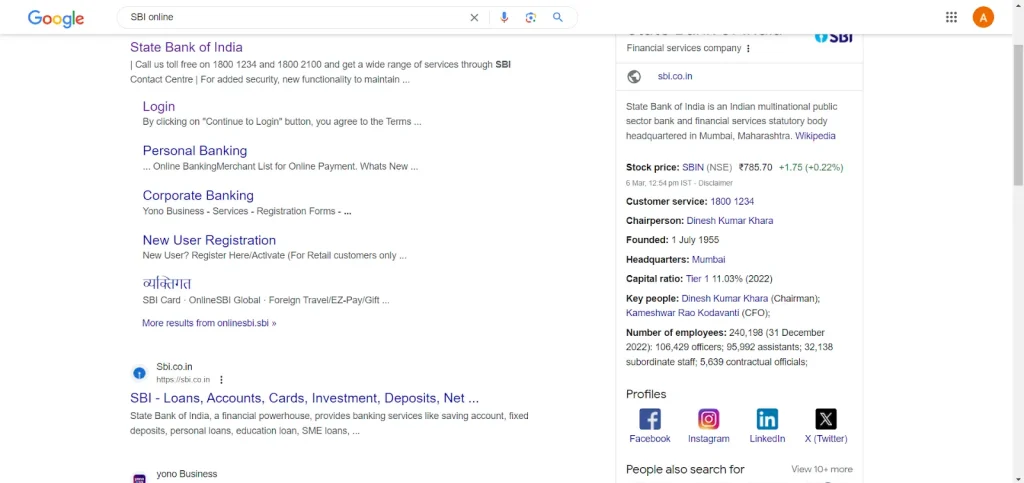Open the Personal Banking sitelink
The width and height of the screenshot is (1024, 483).
[x=195, y=151]
